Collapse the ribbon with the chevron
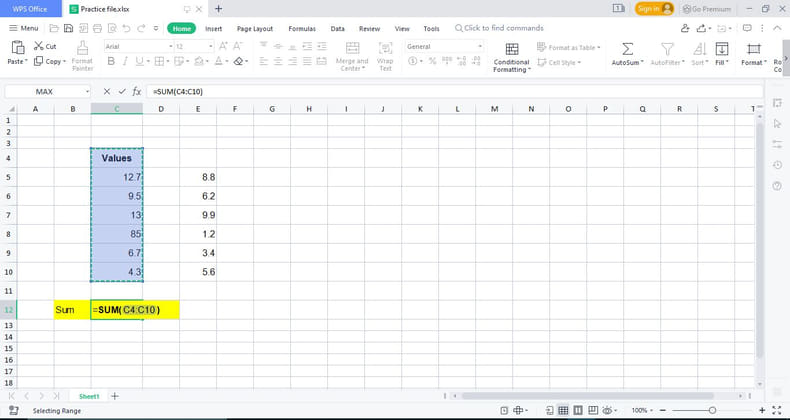The image size is (790, 420). pyautogui.click(x=776, y=28)
